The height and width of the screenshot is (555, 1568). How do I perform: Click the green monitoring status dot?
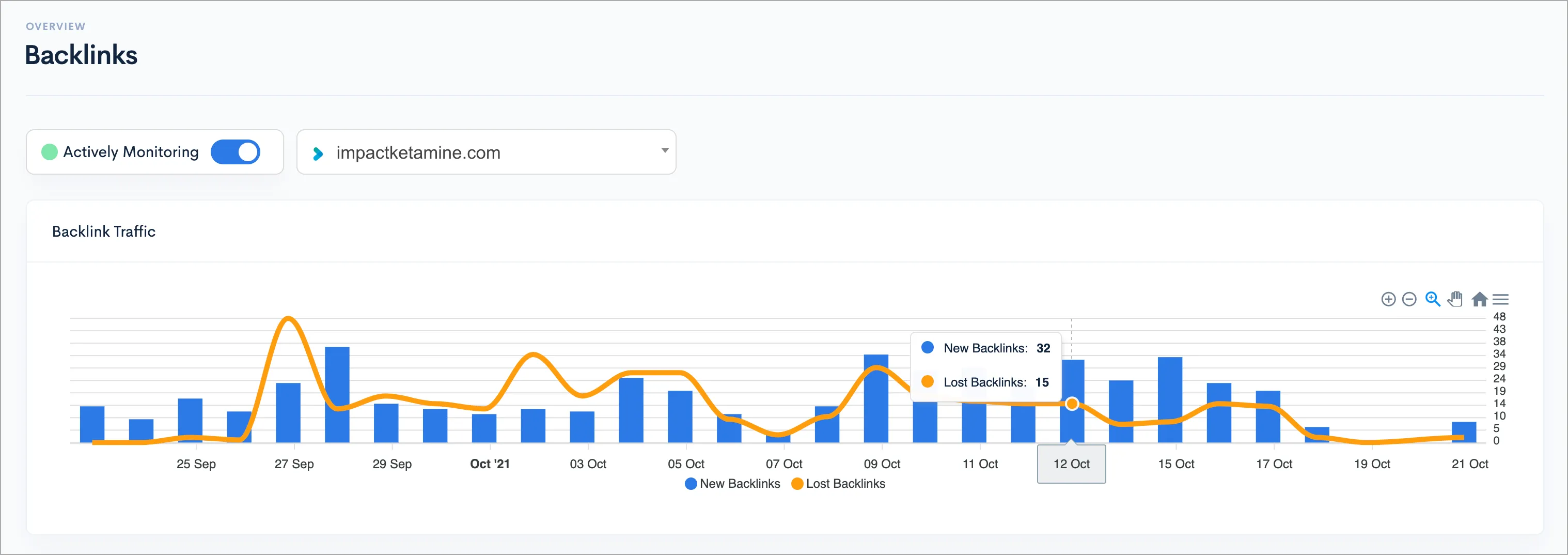(49, 152)
